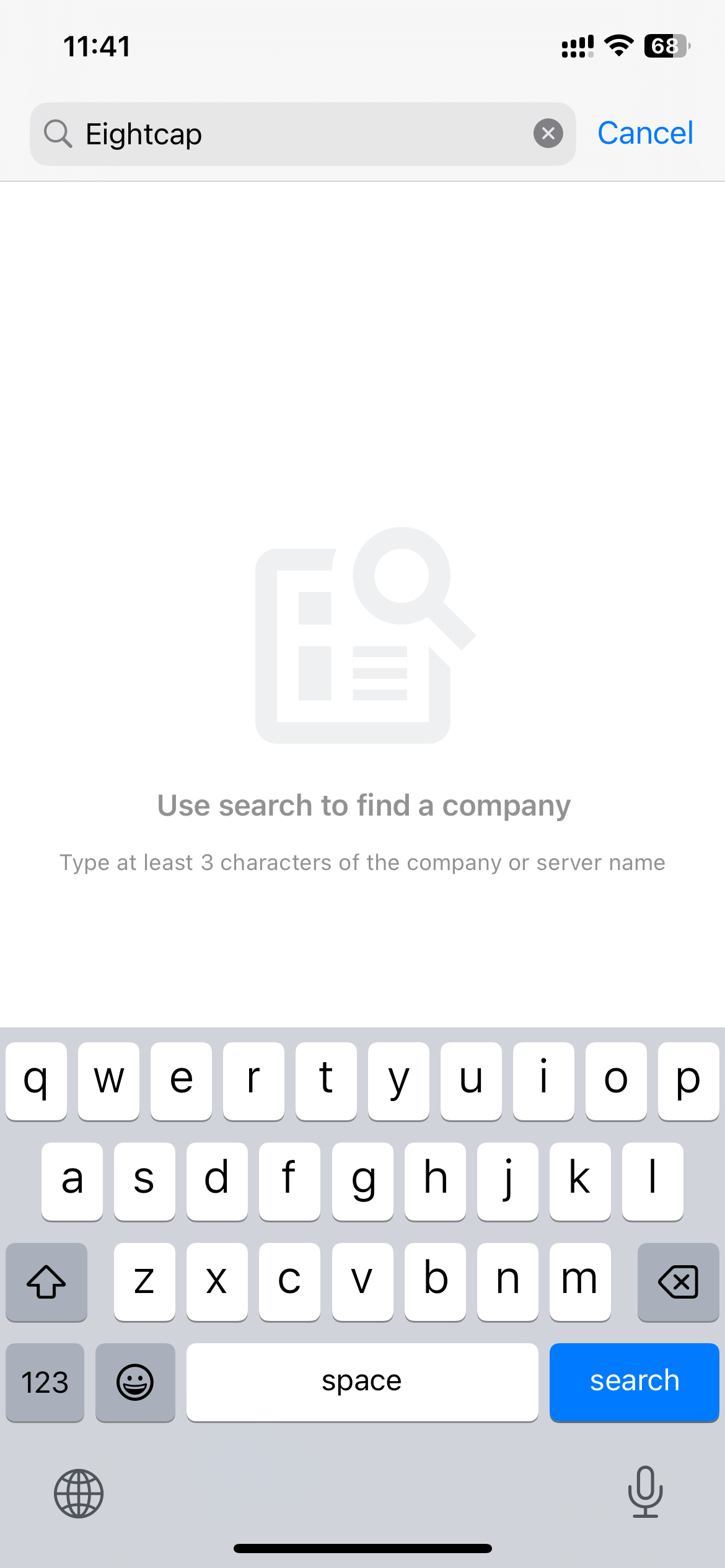Click inside the Eightcap search field
725x1568 pixels.
click(x=303, y=134)
